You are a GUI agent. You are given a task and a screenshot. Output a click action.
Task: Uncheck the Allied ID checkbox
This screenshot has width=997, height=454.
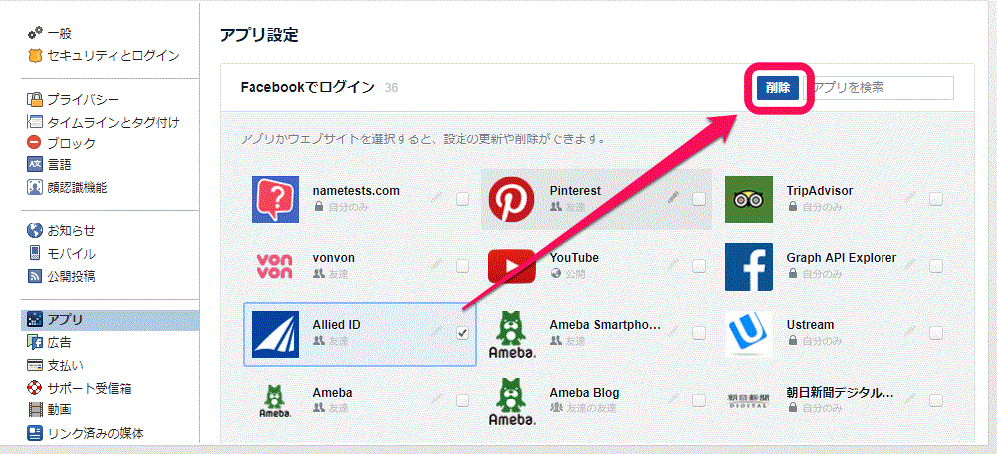(462, 333)
